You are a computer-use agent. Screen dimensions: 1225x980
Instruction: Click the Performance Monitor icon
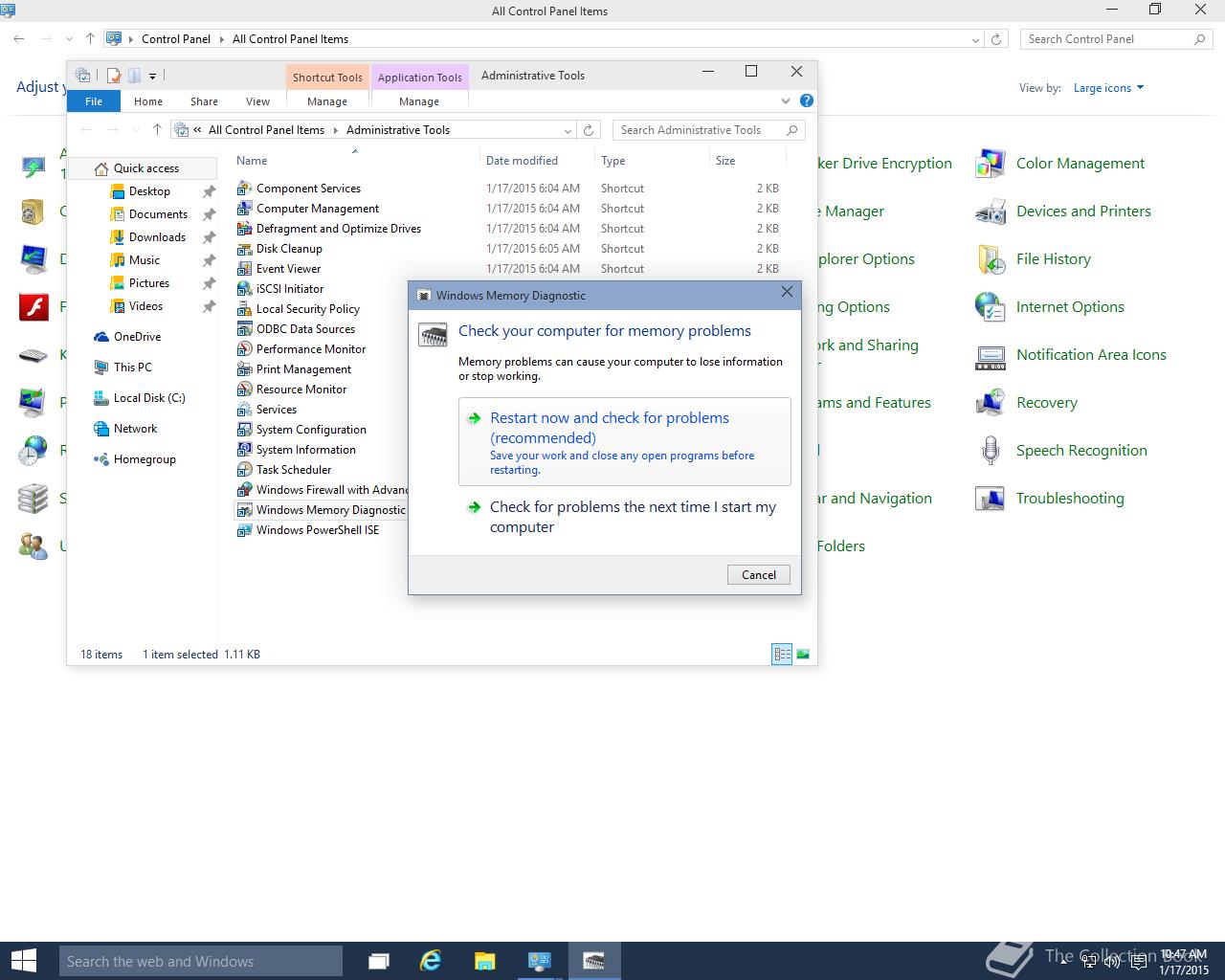point(244,349)
